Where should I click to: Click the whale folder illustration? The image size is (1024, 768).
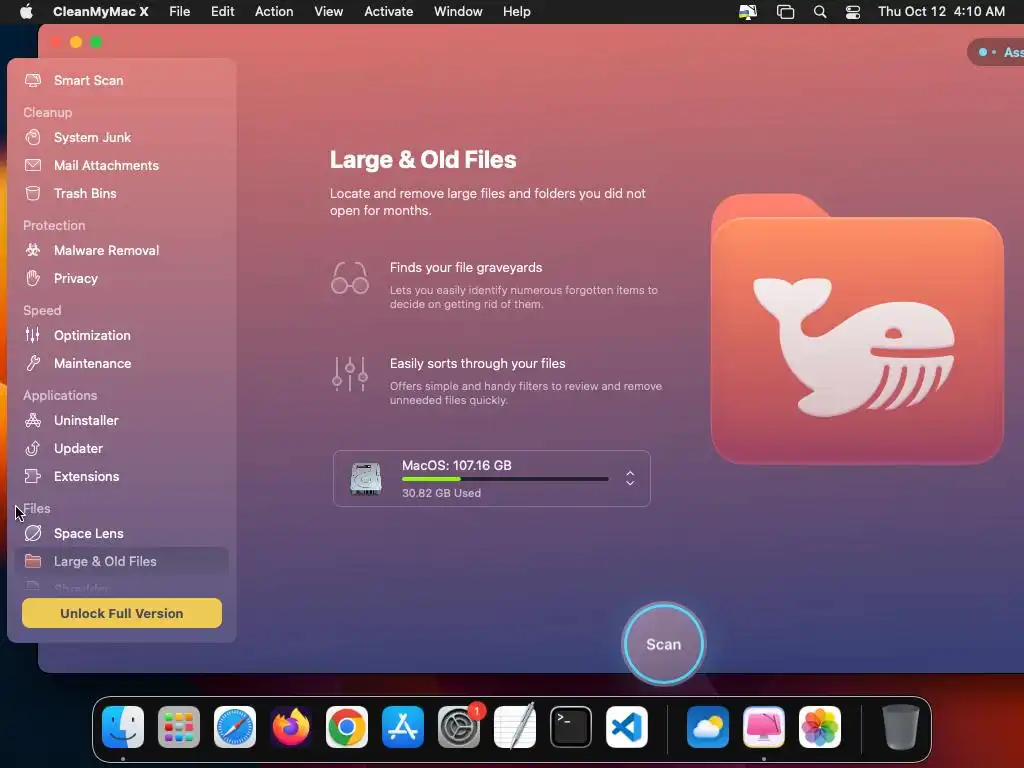click(857, 328)
